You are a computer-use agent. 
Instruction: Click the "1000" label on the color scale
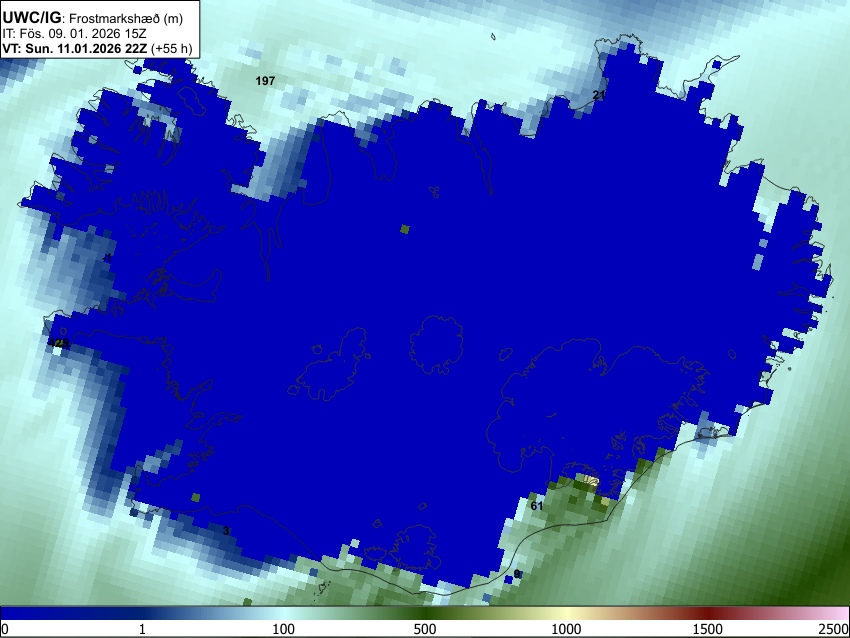566,629
